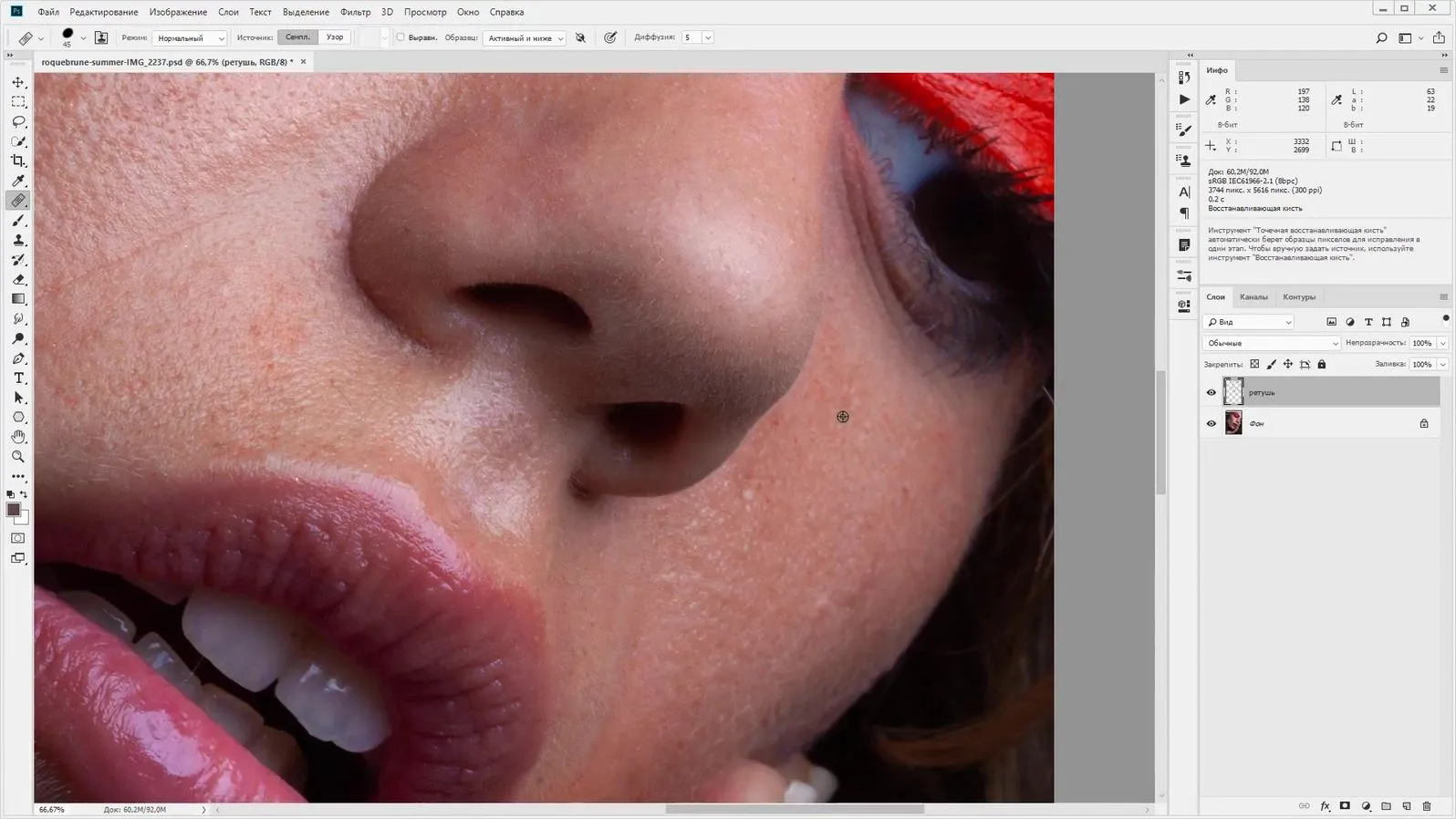Select the Polygon shape tool

[18, 417]
